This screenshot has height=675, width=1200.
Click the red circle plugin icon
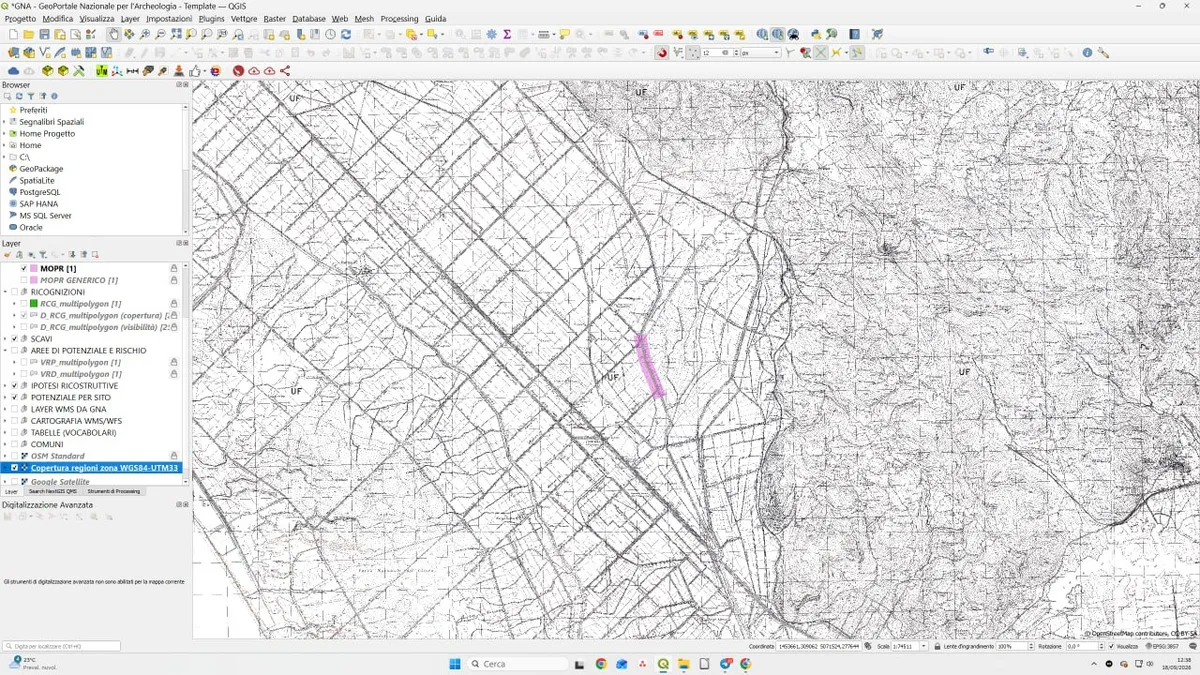tap(238, 71)
